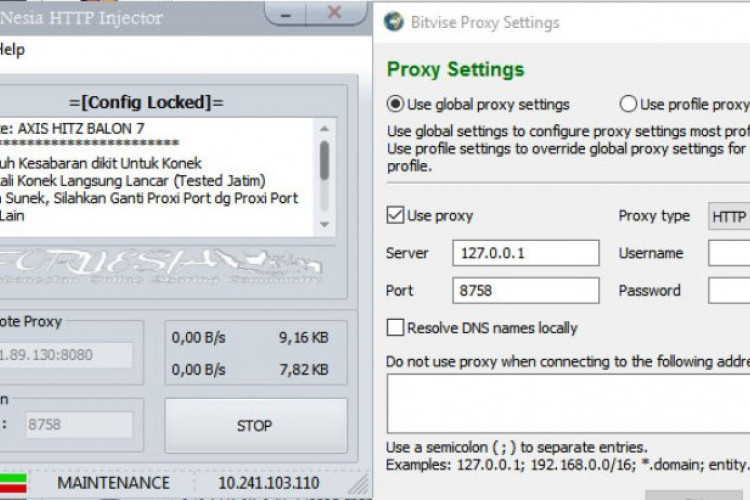Click the MAINTENANCE status bar text
The height and width of the screenshot is (500, 750).
tap(113, 483)
